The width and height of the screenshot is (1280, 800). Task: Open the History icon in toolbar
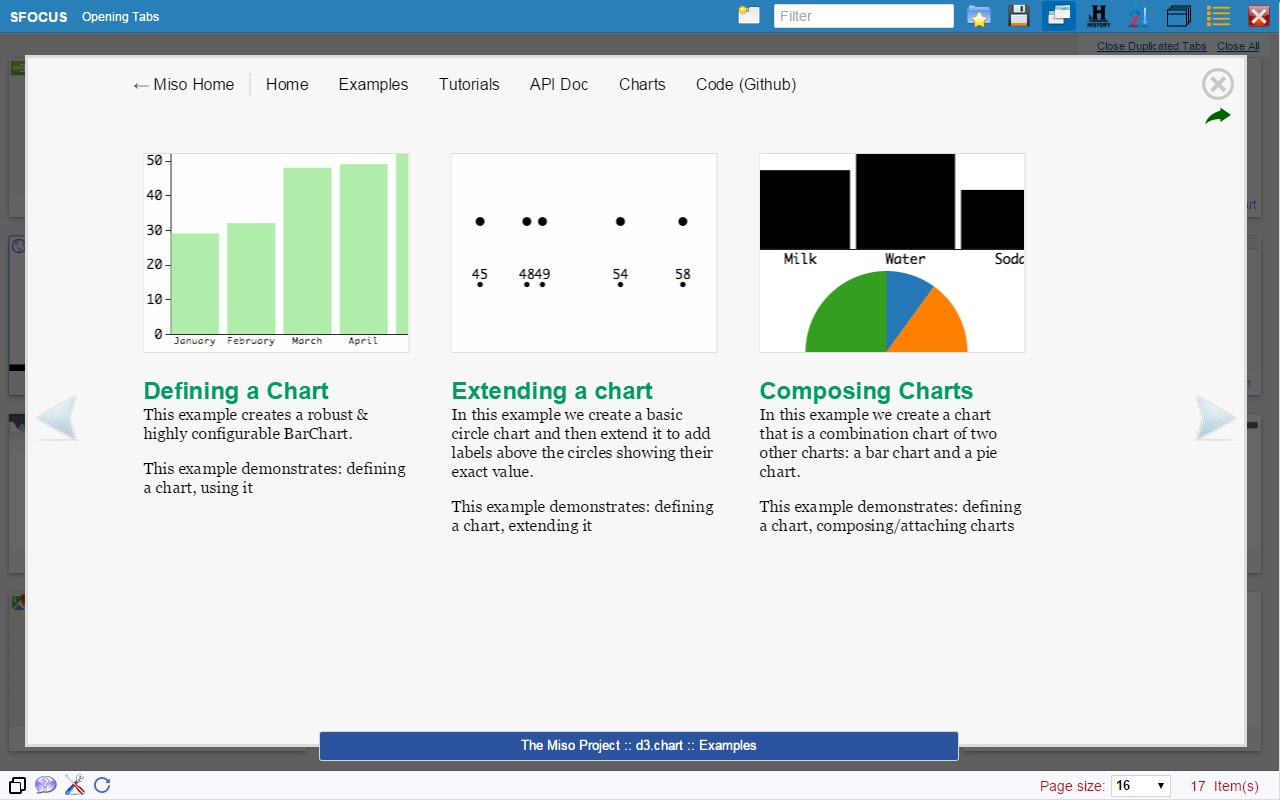pyautogui.click(x=1098, y=16)
